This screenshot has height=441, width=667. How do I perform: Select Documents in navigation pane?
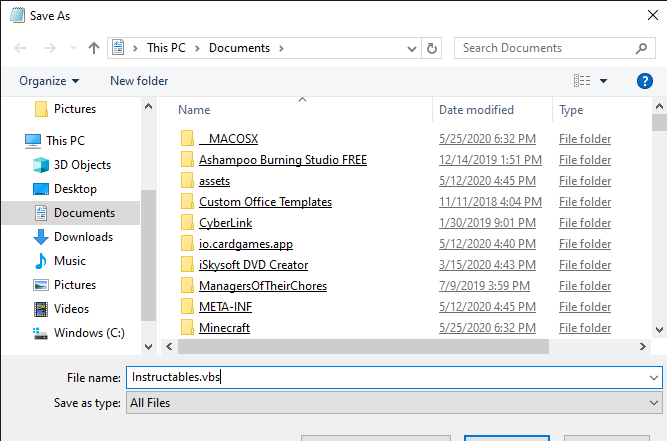71,213
